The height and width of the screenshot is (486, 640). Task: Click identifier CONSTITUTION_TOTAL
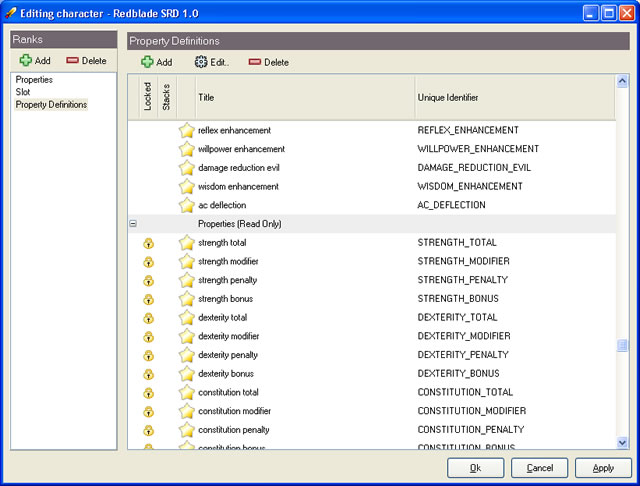click(x=465, y=392)
